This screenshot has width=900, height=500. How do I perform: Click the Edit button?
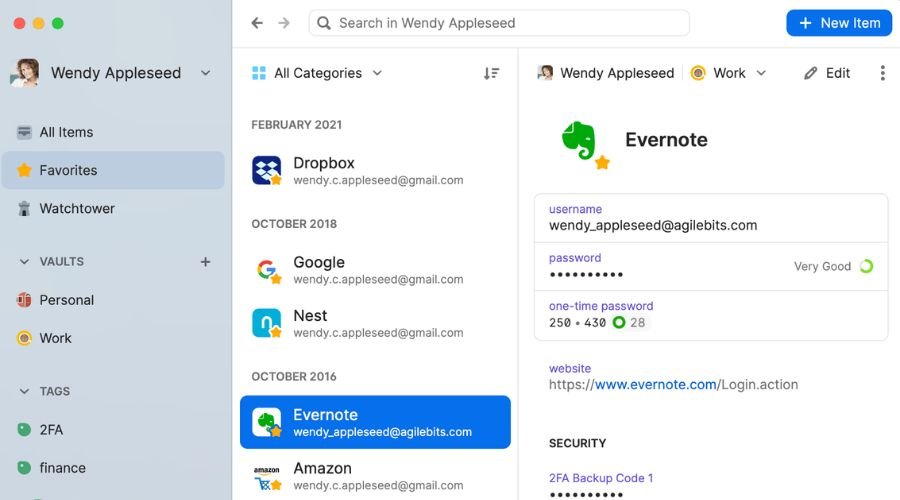tap(827, 73)
